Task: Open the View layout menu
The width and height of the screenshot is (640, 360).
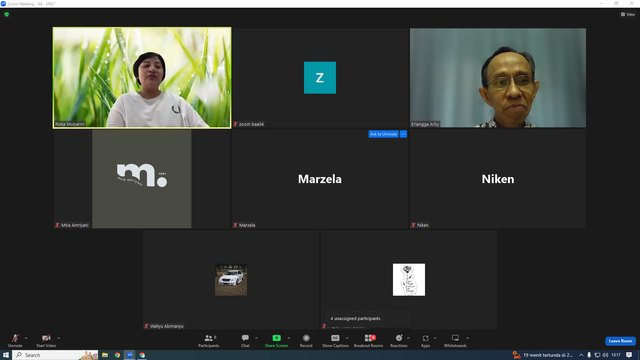Action: click(x=628, y=14)
